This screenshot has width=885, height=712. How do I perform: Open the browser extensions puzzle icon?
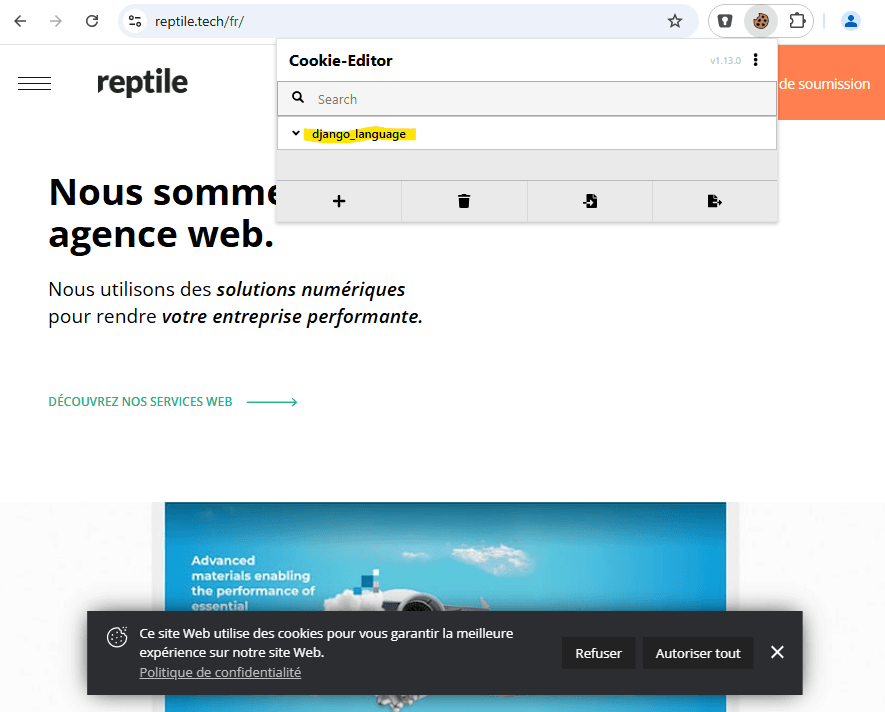(797, 20)
